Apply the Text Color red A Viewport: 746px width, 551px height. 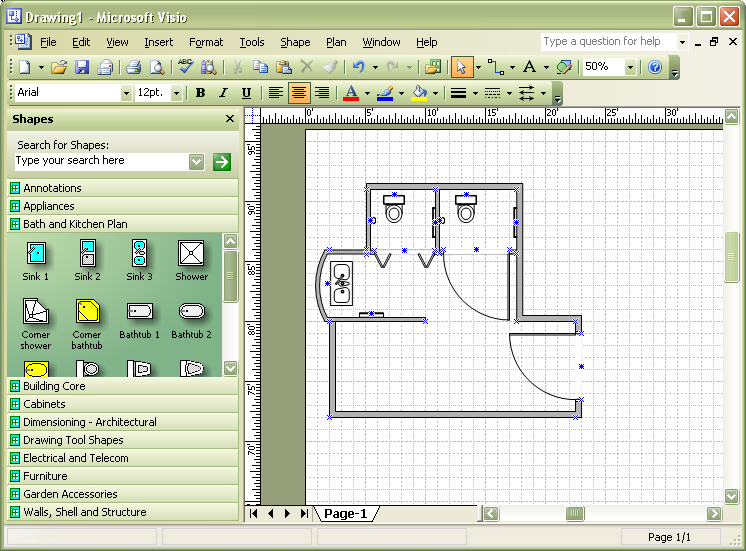[x=351, y=93]
